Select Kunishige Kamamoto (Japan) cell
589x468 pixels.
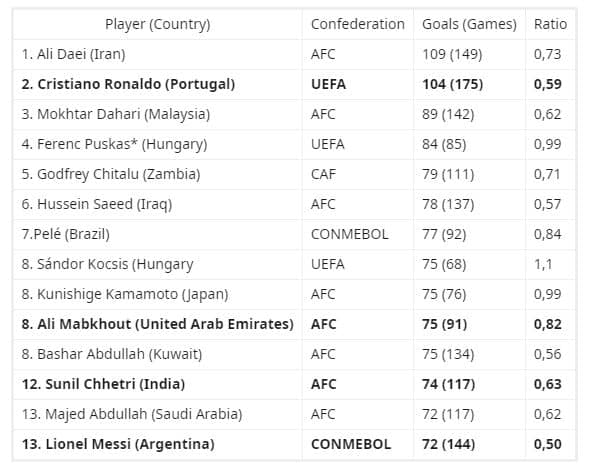click(x=157, y=294)
